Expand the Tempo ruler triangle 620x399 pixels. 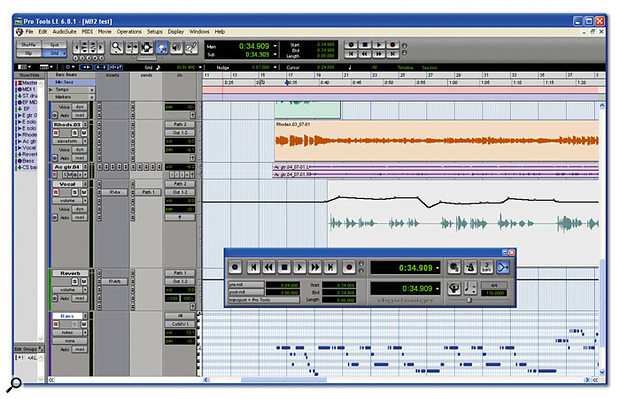coord(51,90)
